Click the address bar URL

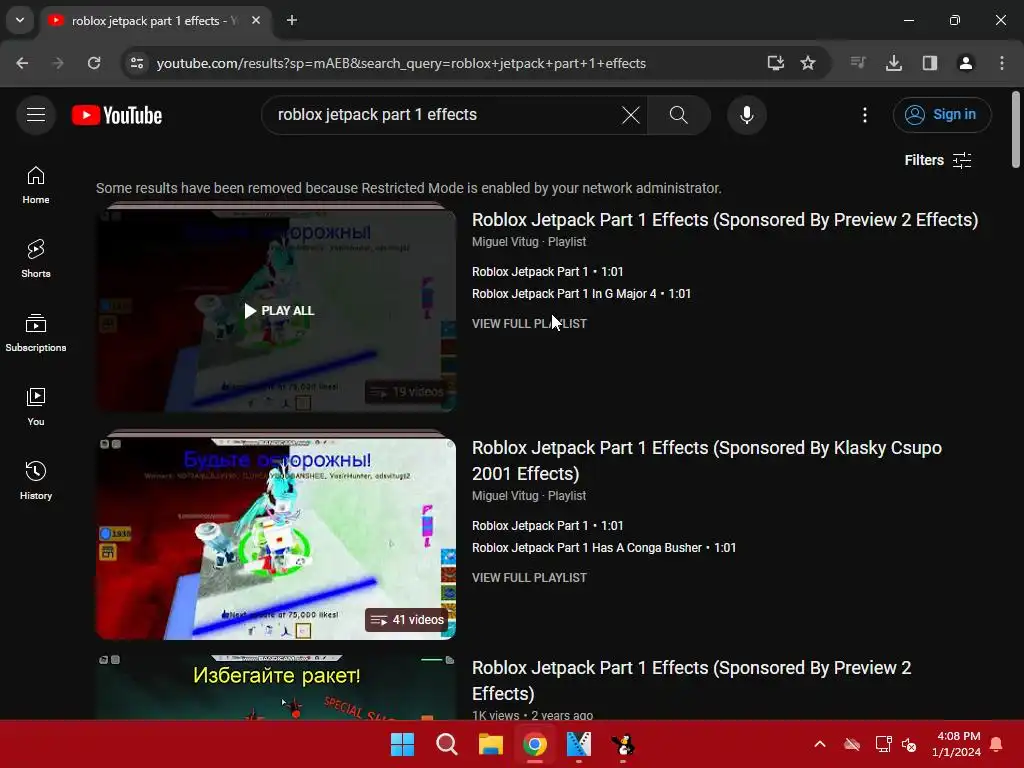click(401, 63)
